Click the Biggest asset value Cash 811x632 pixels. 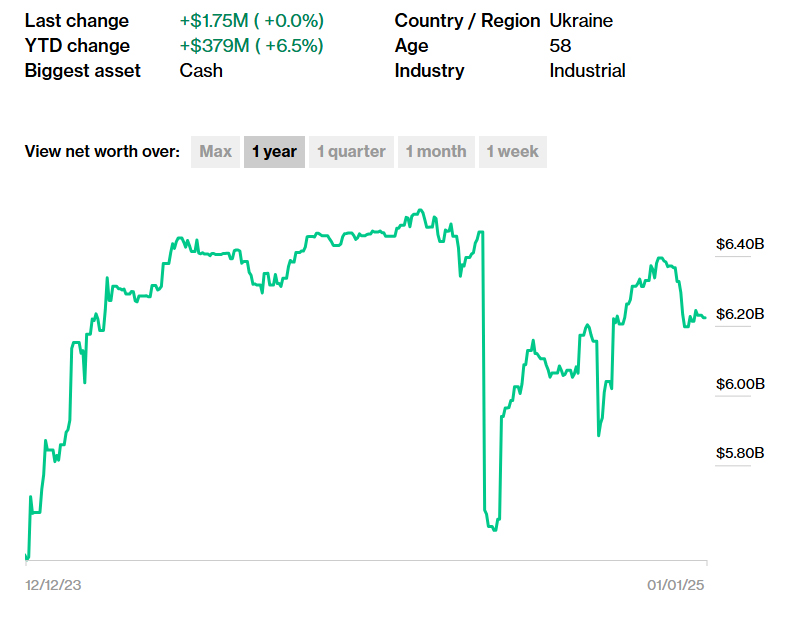point(201,71)
